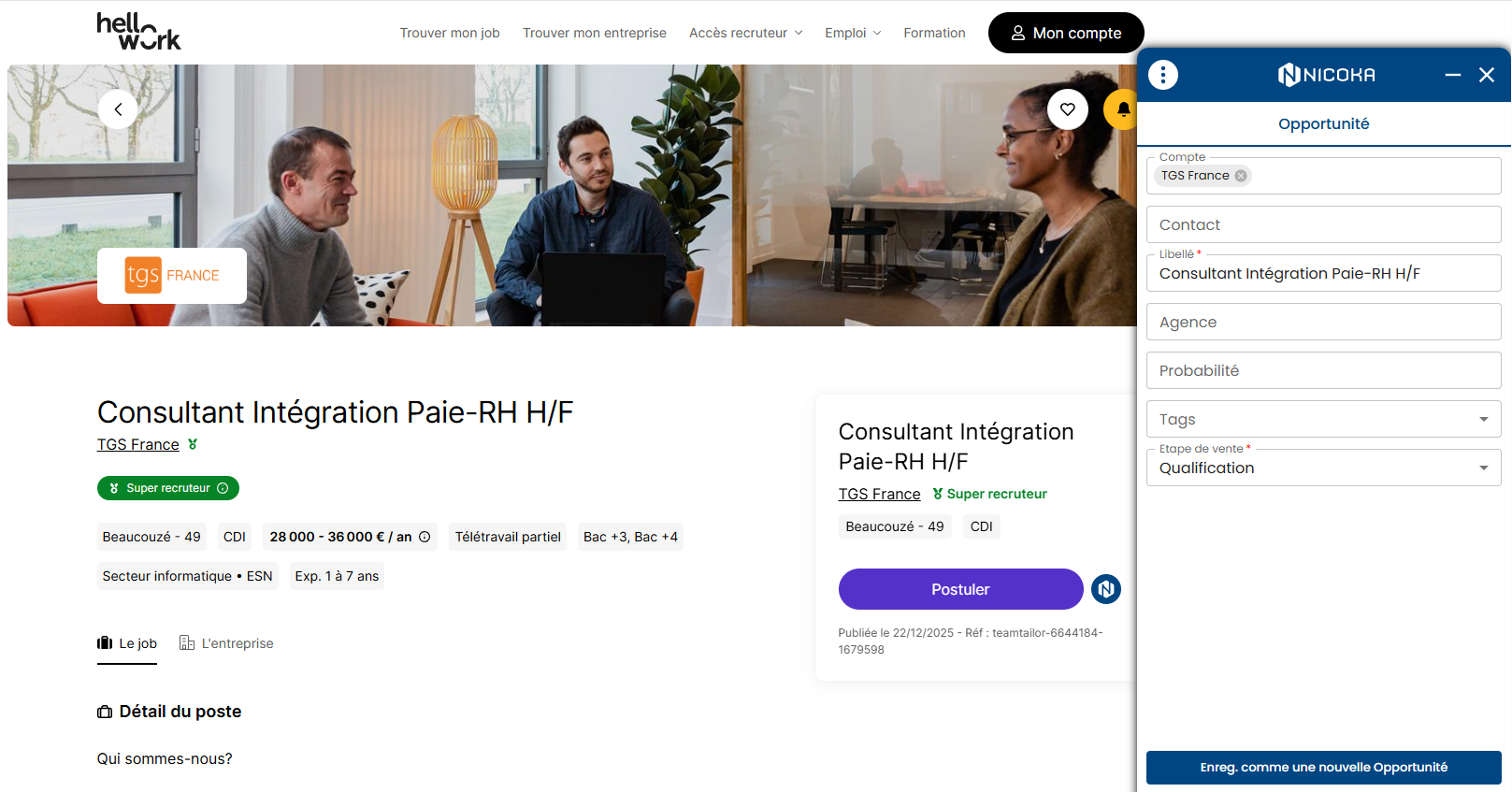Minimize the Nicoka panel
This screenshot has height=792, width=1512.
1453,75
